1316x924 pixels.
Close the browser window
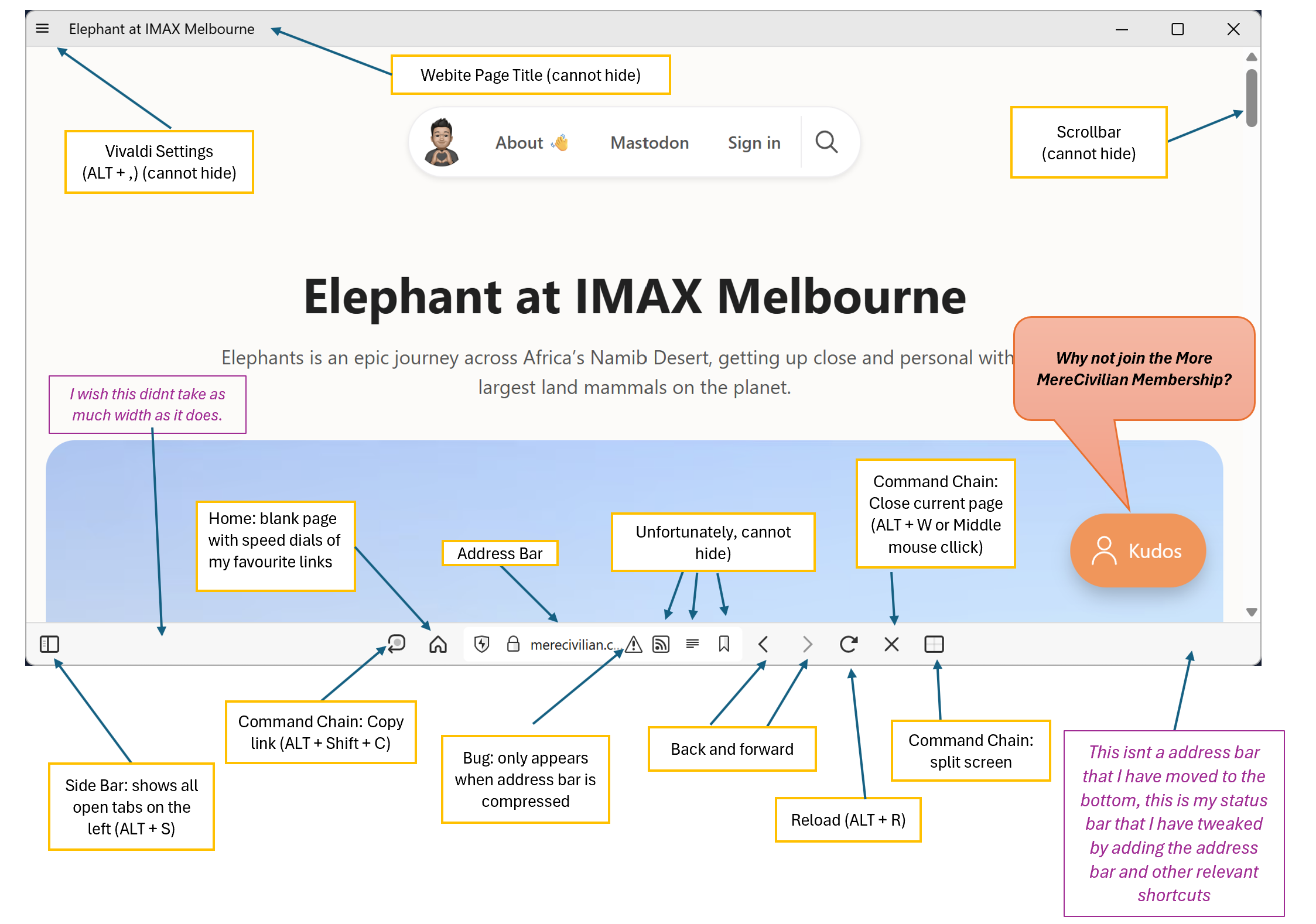coord(1233,29)
